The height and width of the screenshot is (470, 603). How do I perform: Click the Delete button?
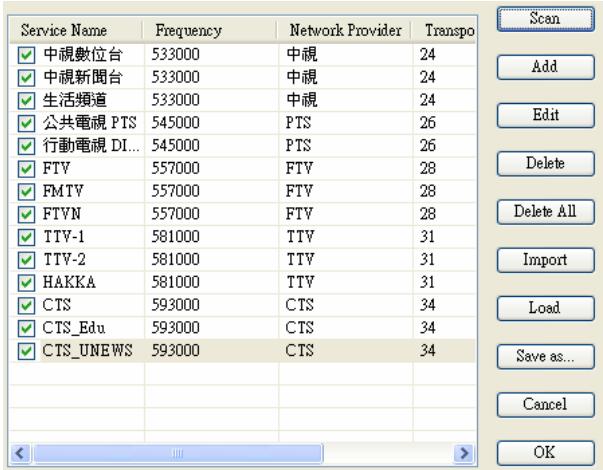click(545, 163)
